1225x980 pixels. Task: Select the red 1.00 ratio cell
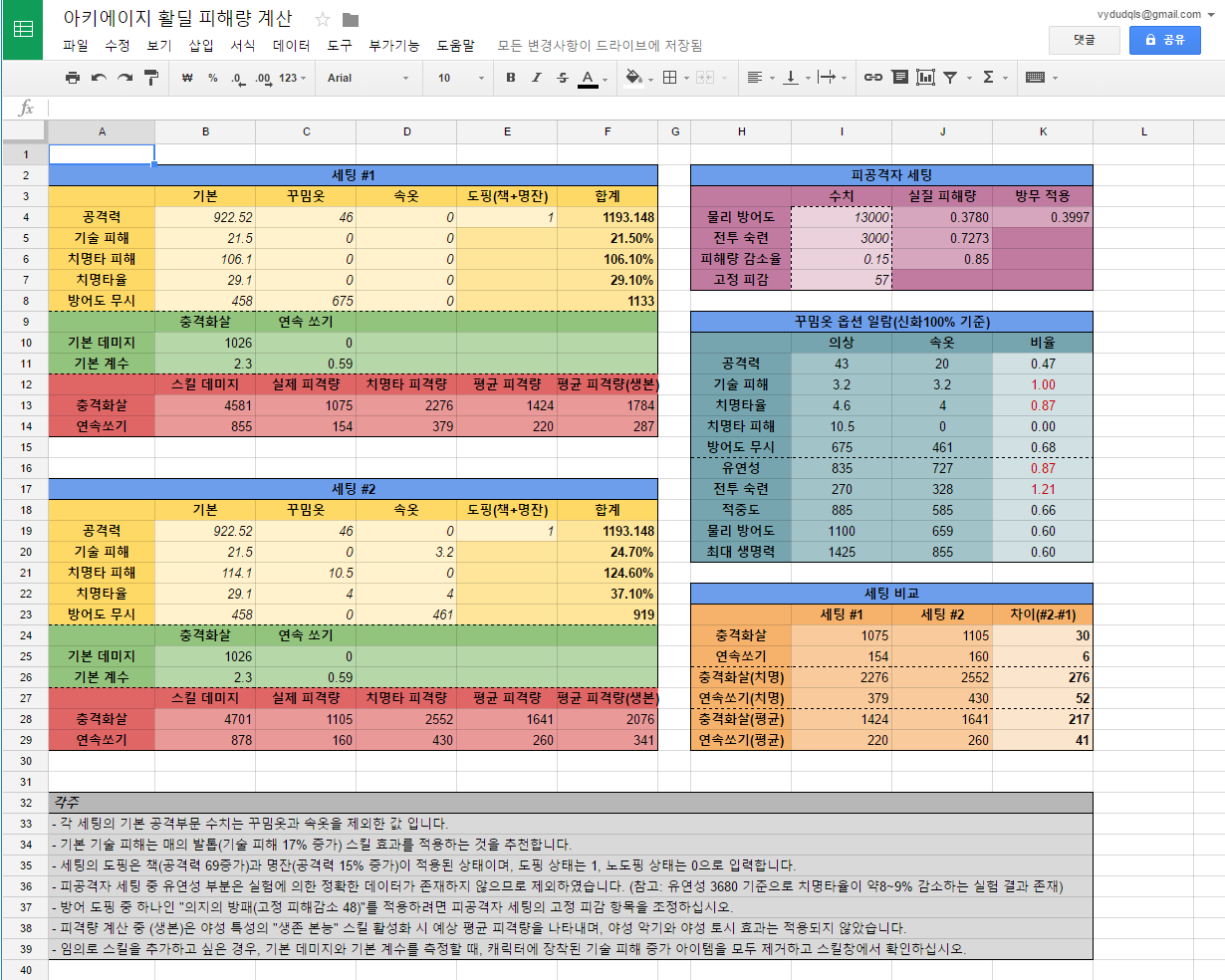(1043, 384)
